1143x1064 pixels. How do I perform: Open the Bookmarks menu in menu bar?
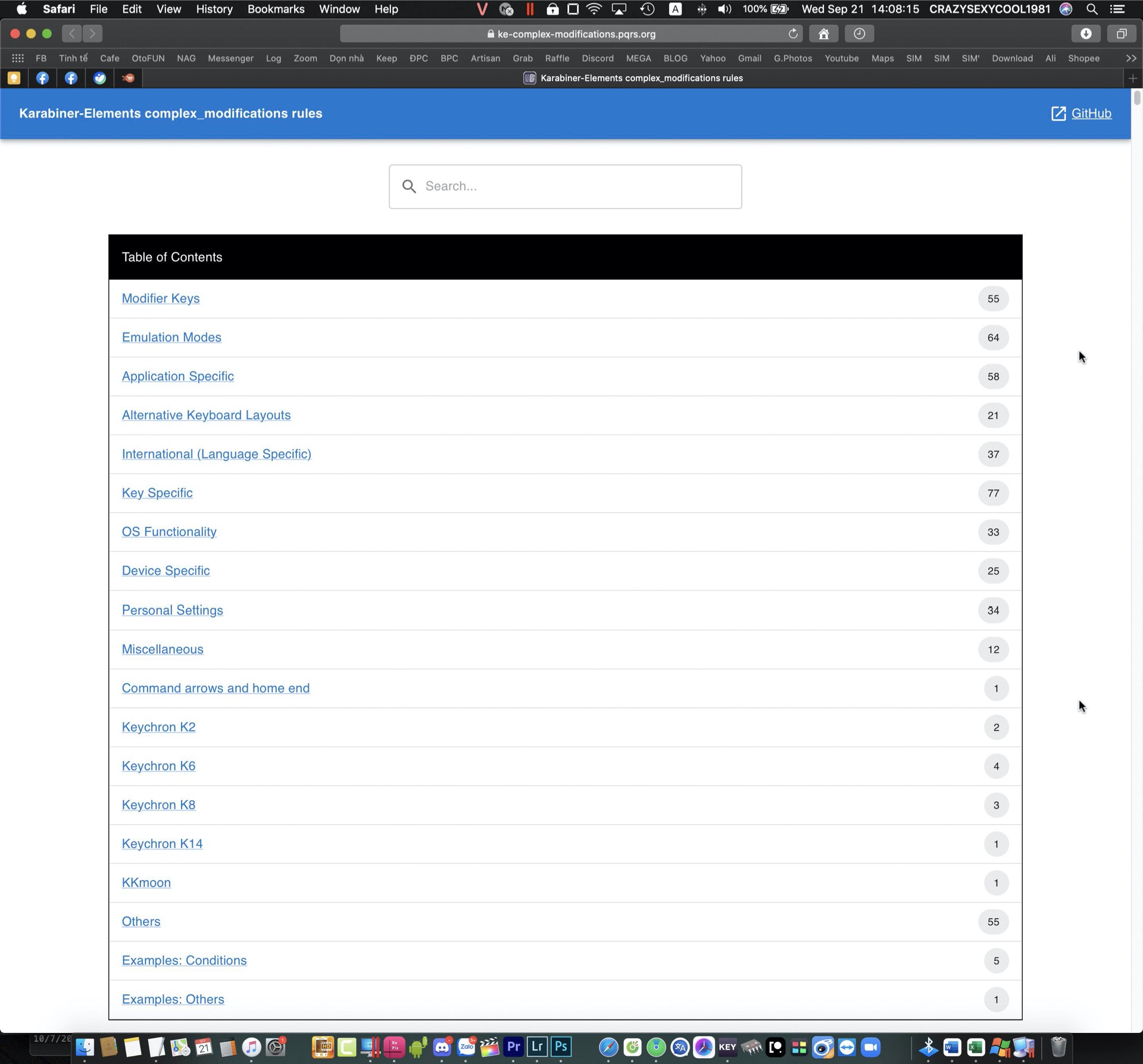(276, 9)
